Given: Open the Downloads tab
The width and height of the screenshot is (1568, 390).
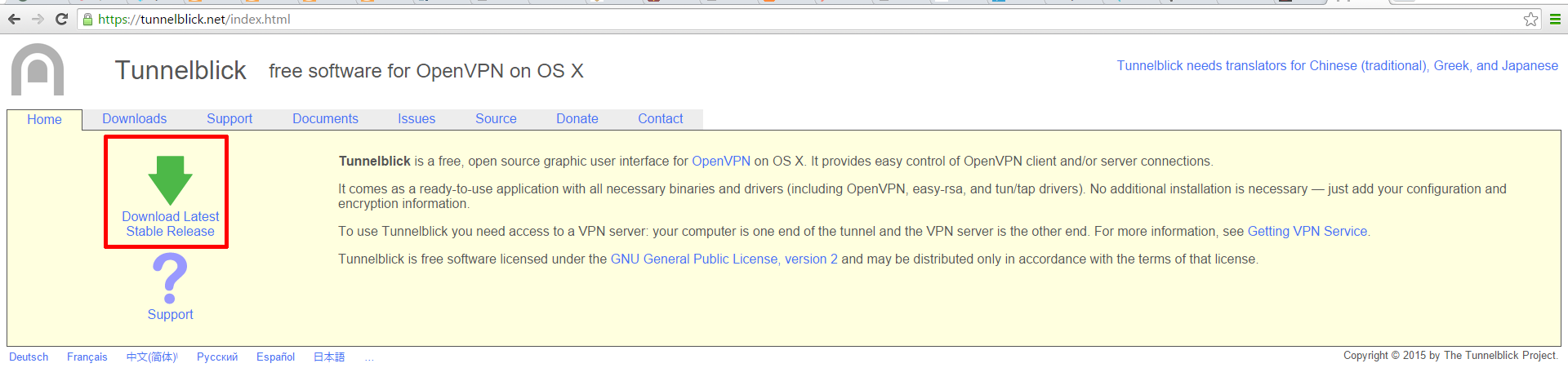Looking at the screenshot, I should coord(135,118).
